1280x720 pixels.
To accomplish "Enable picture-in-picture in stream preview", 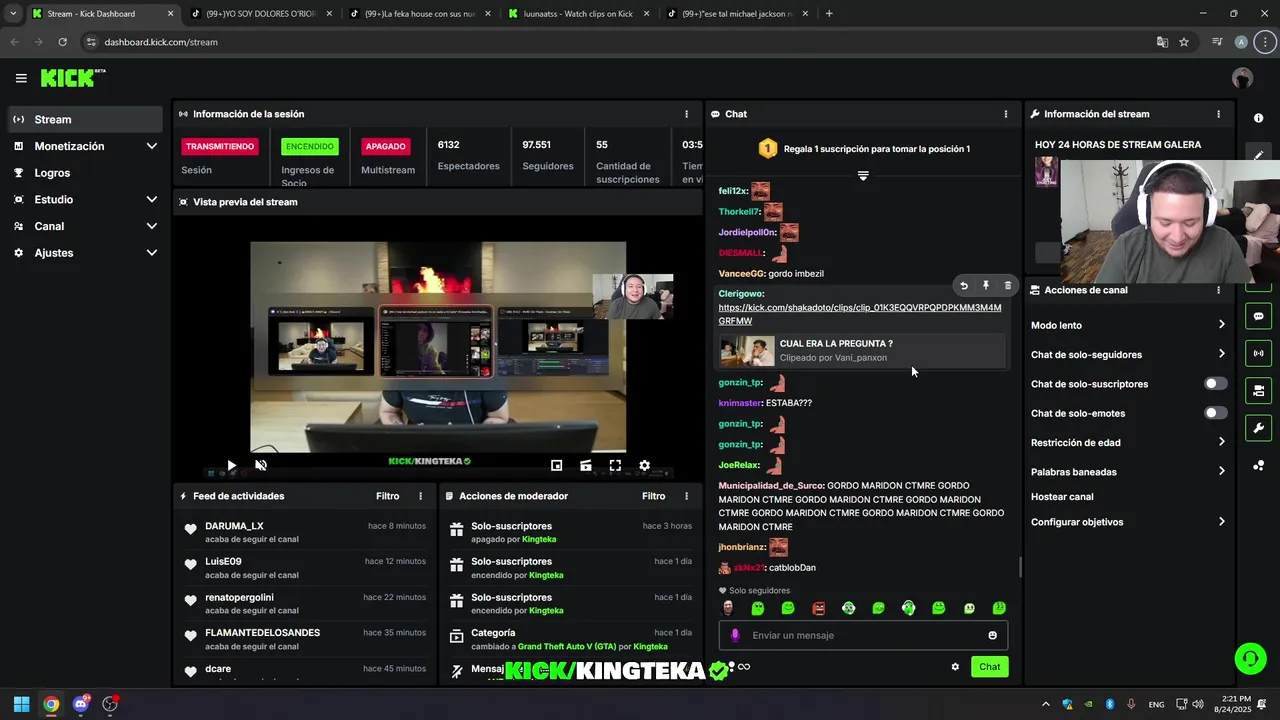I will pos(557,465).
